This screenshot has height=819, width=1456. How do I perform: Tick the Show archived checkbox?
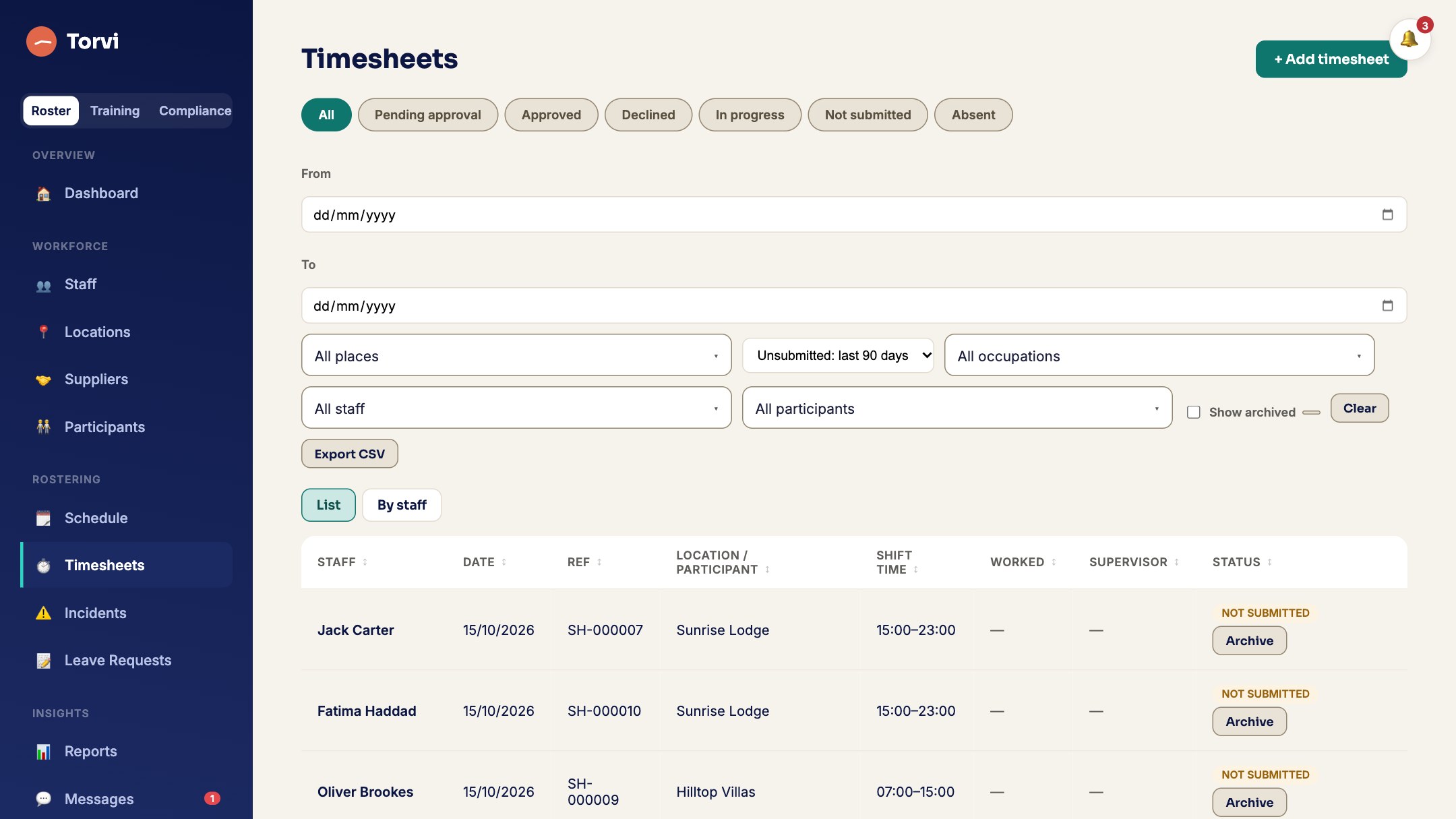(1193, 412)
